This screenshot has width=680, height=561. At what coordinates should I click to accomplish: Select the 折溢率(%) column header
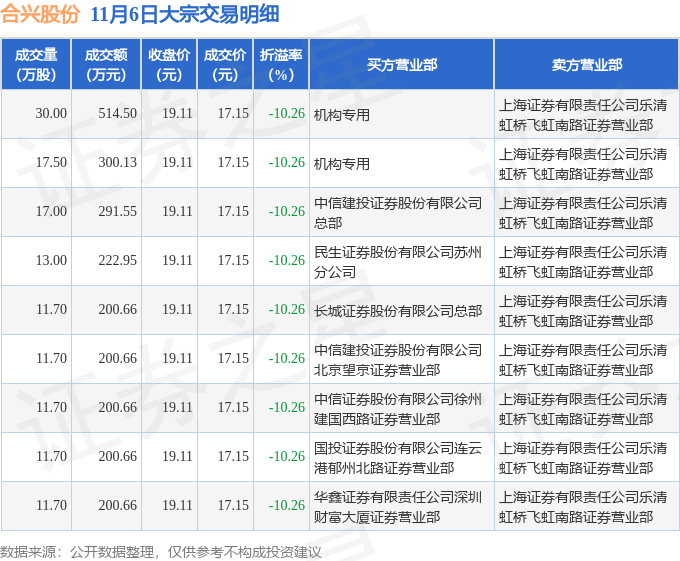click(x=281, y=65)
